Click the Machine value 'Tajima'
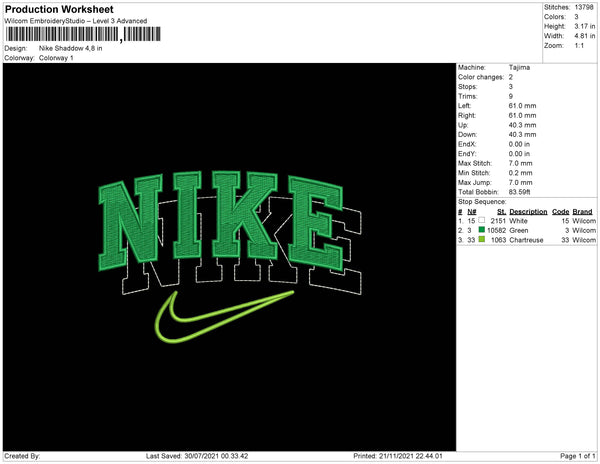The height and width of the screenshot is (464, 600). coord(519,67)
